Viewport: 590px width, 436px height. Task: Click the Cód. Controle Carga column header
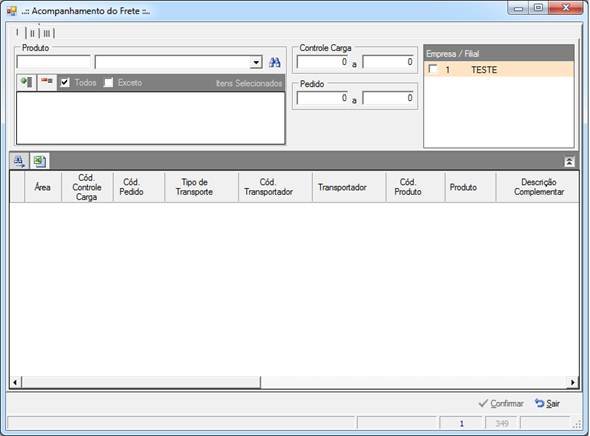[87, 187]
